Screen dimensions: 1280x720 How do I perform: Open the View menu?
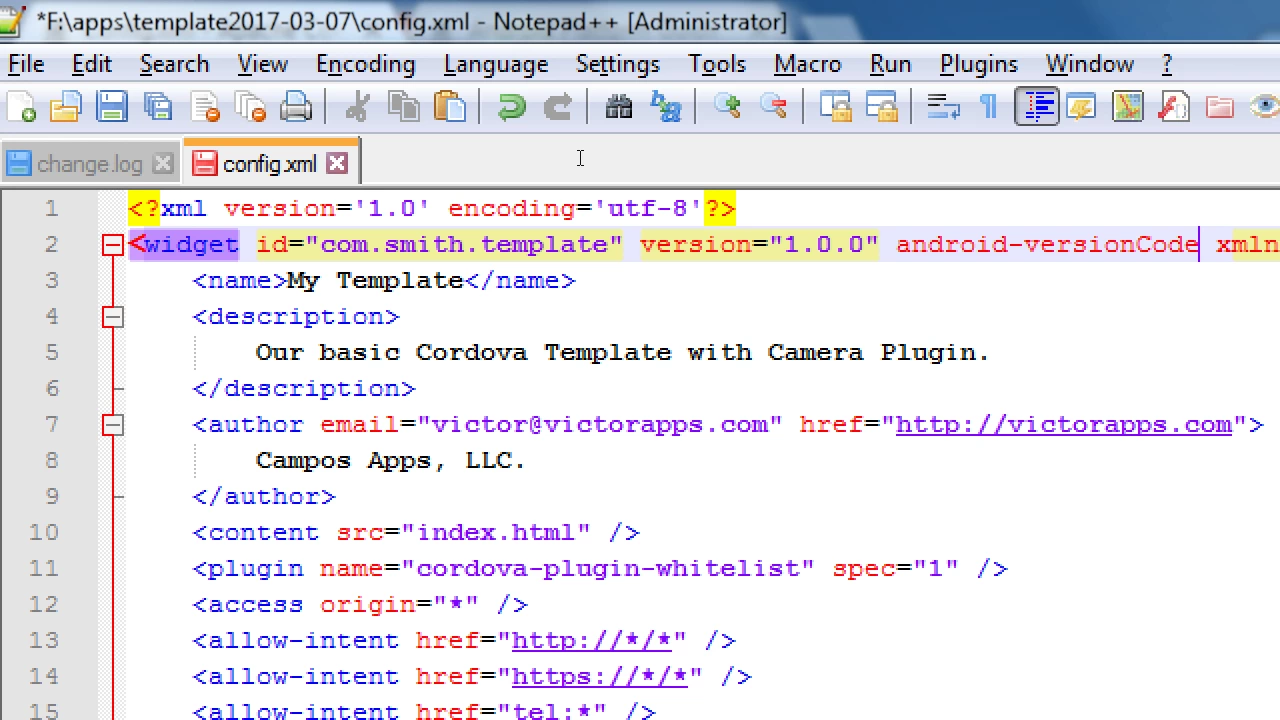[x=263, y=64]
